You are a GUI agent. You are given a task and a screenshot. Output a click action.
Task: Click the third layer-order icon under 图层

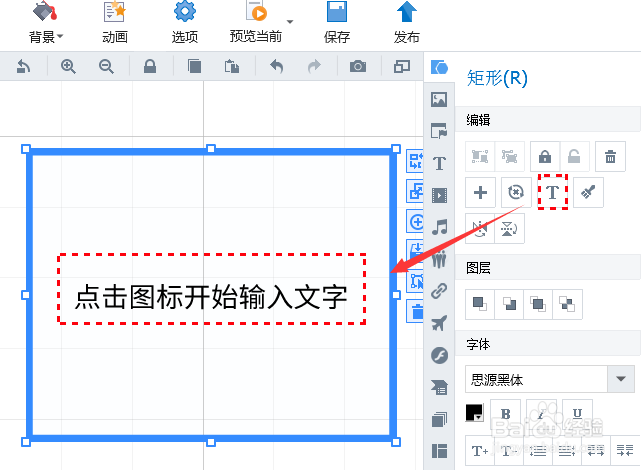click(x=538, y=304)
